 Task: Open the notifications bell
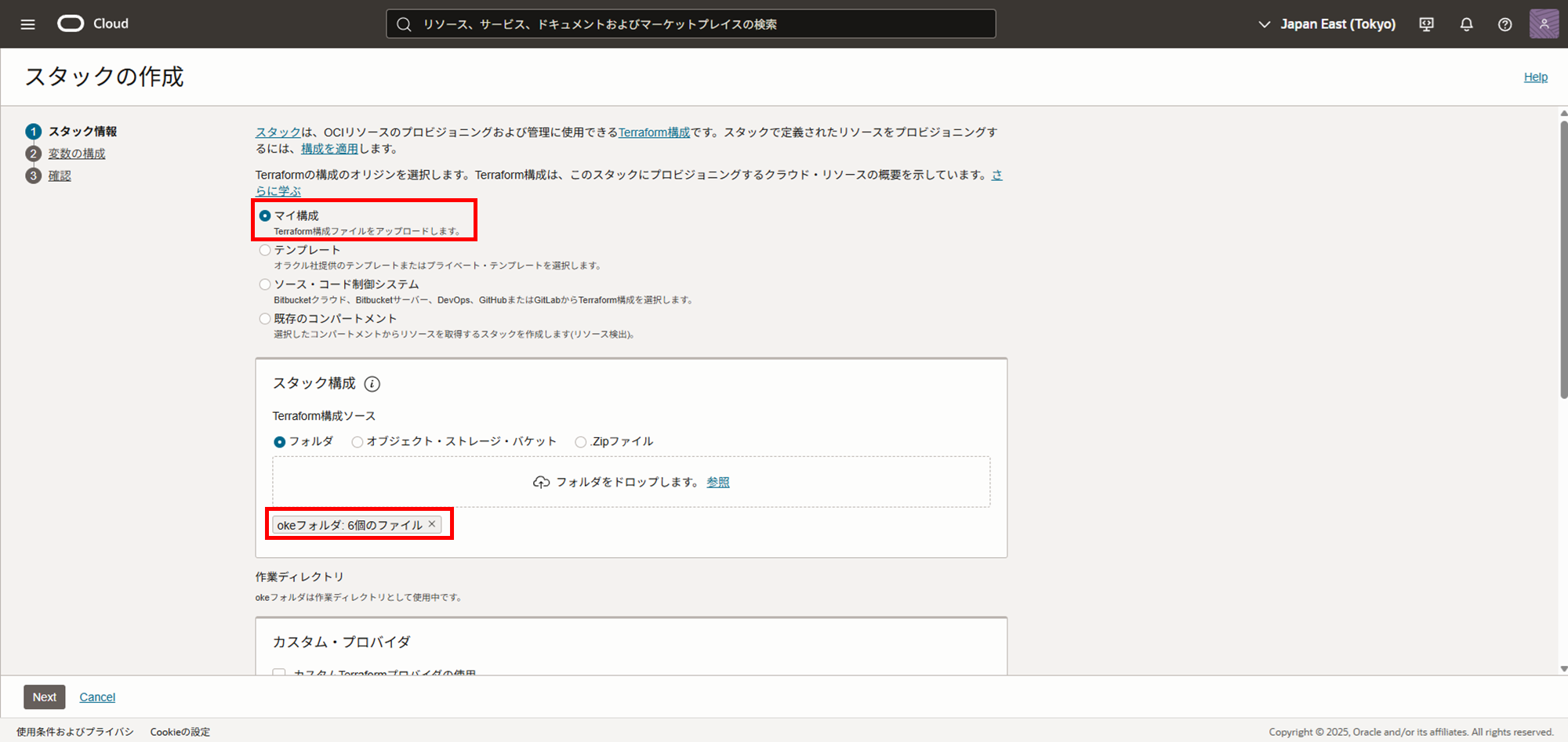pos(1466,24)
